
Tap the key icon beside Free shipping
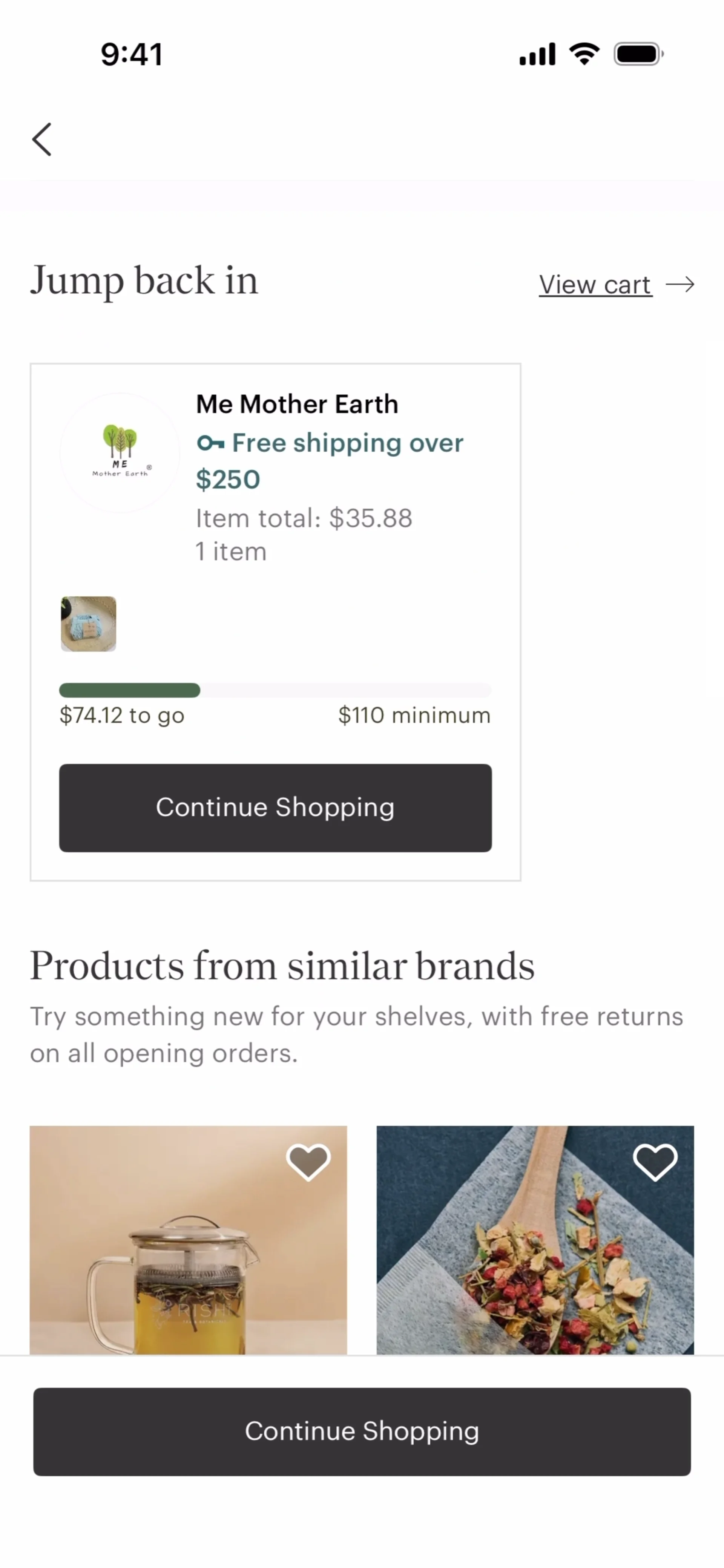[x=210, y=443]
